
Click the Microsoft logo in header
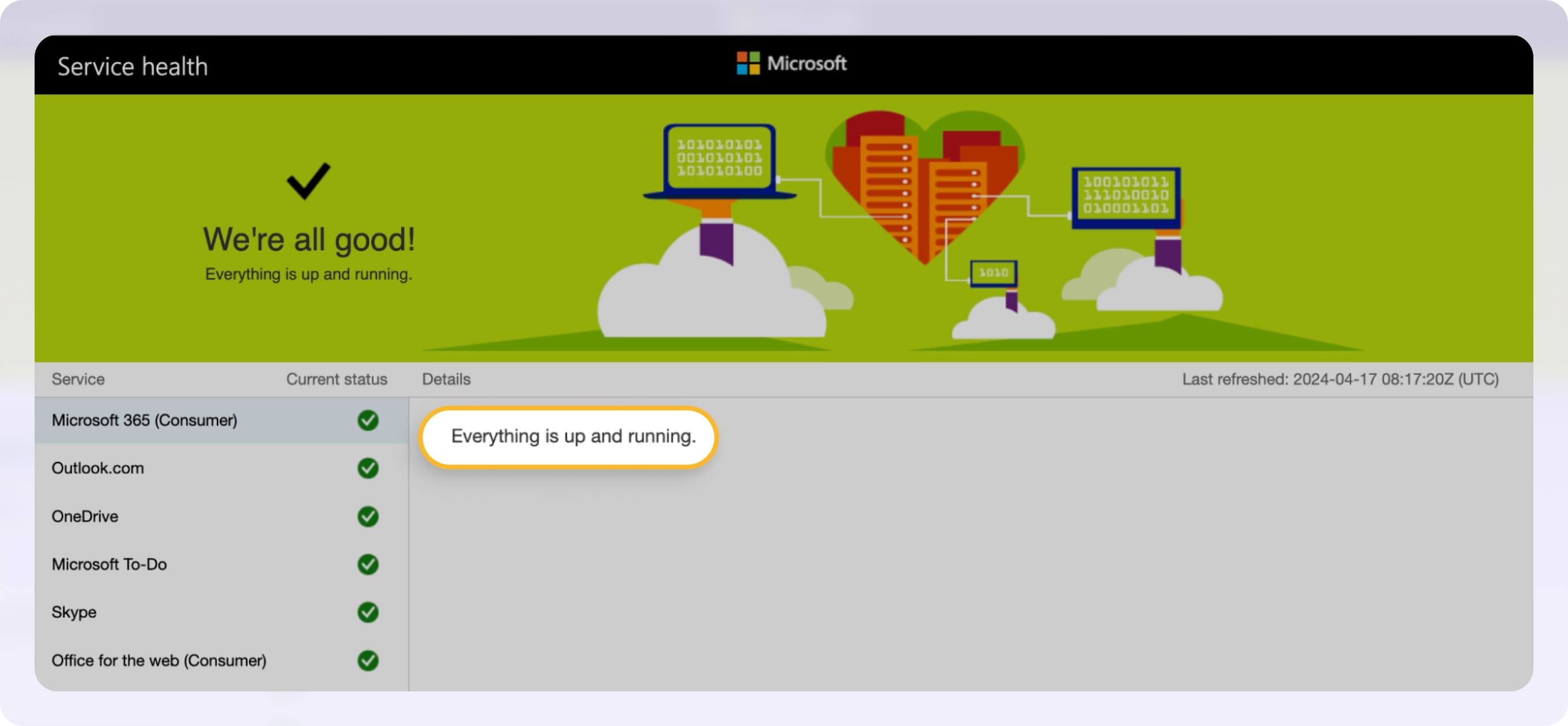point(791,63)
